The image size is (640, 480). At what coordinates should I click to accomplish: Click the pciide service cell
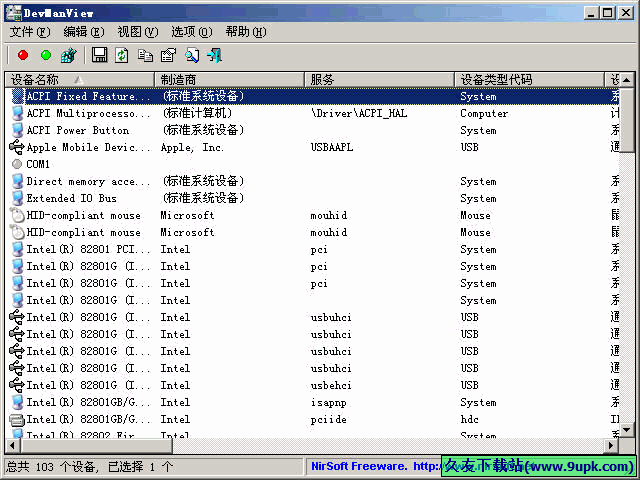(328, 420)
